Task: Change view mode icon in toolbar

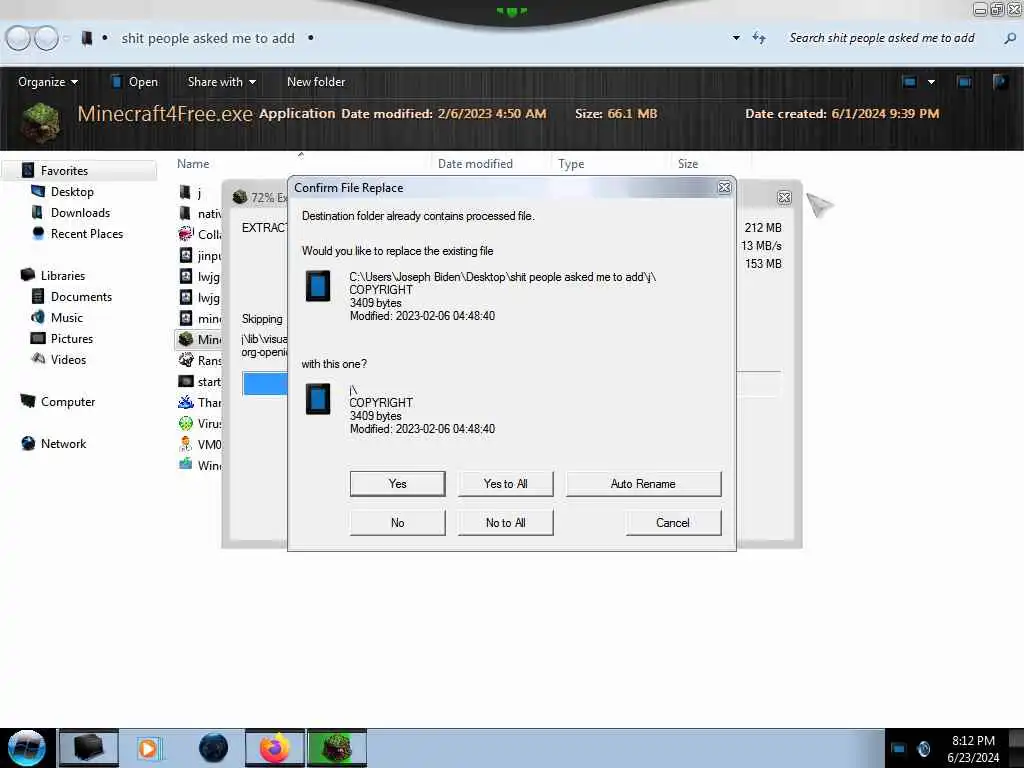Action: 909,82
